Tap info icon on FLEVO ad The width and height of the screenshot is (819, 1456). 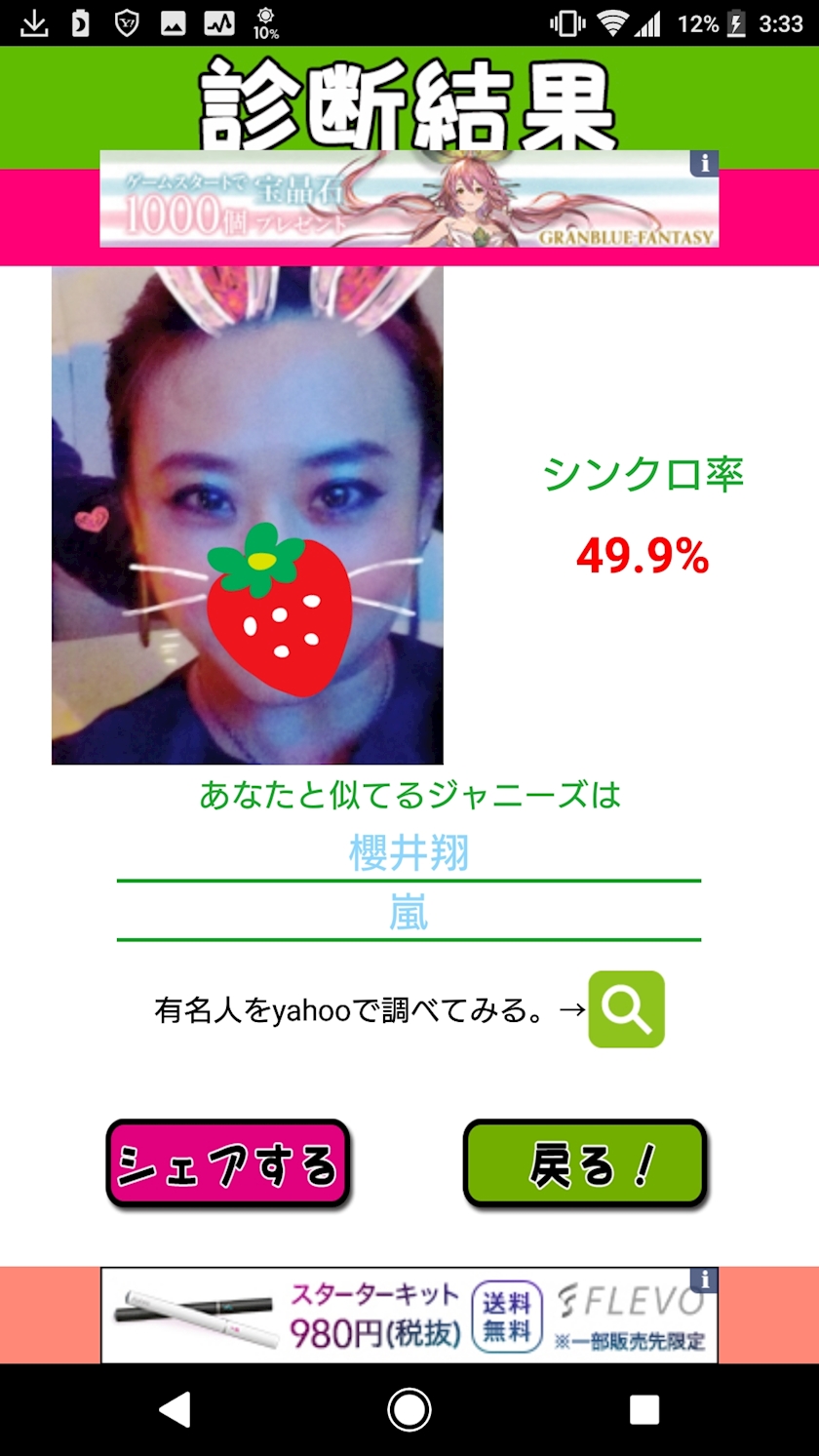pos(704,1279)
